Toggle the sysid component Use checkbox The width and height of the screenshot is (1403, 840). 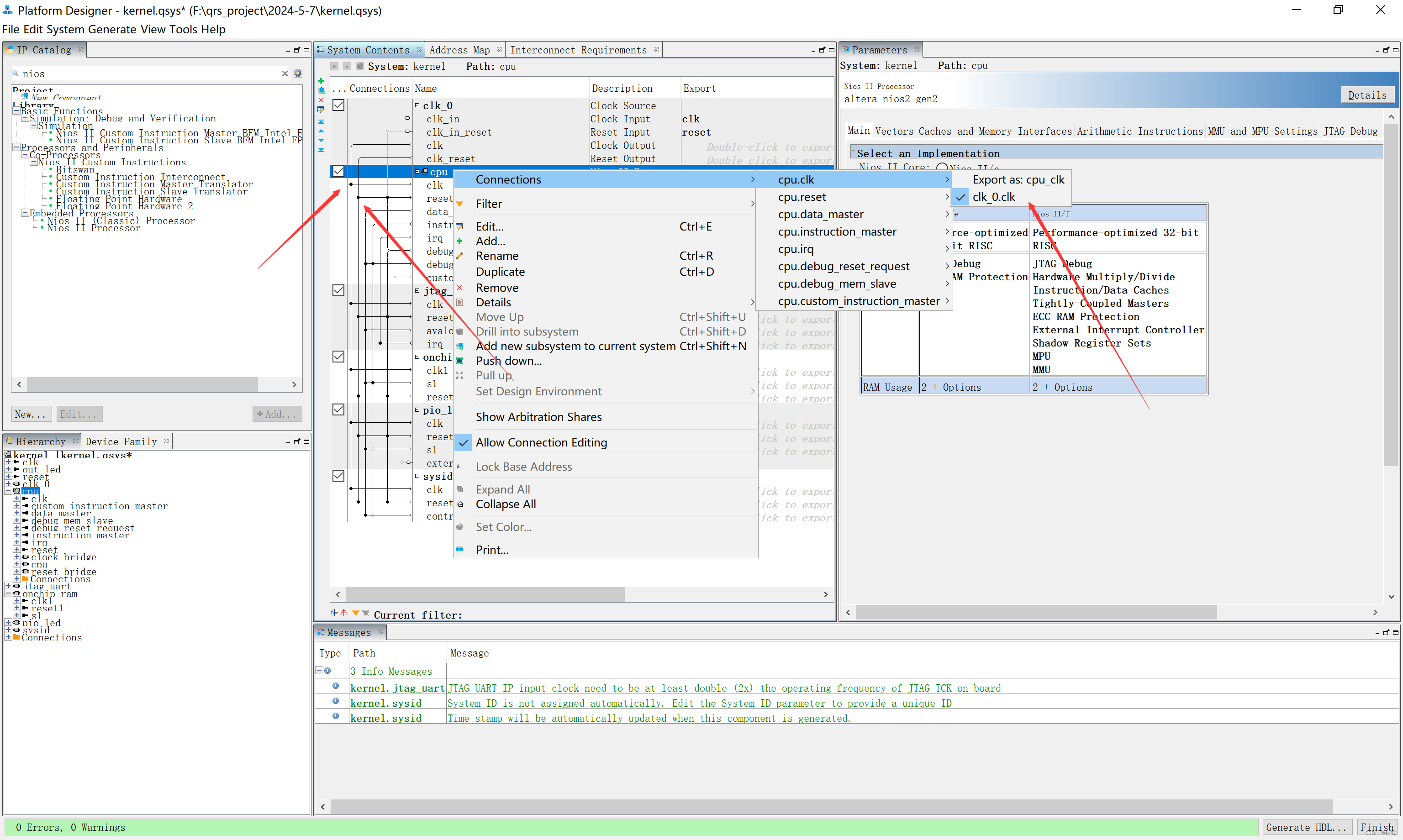click(338, 476)
